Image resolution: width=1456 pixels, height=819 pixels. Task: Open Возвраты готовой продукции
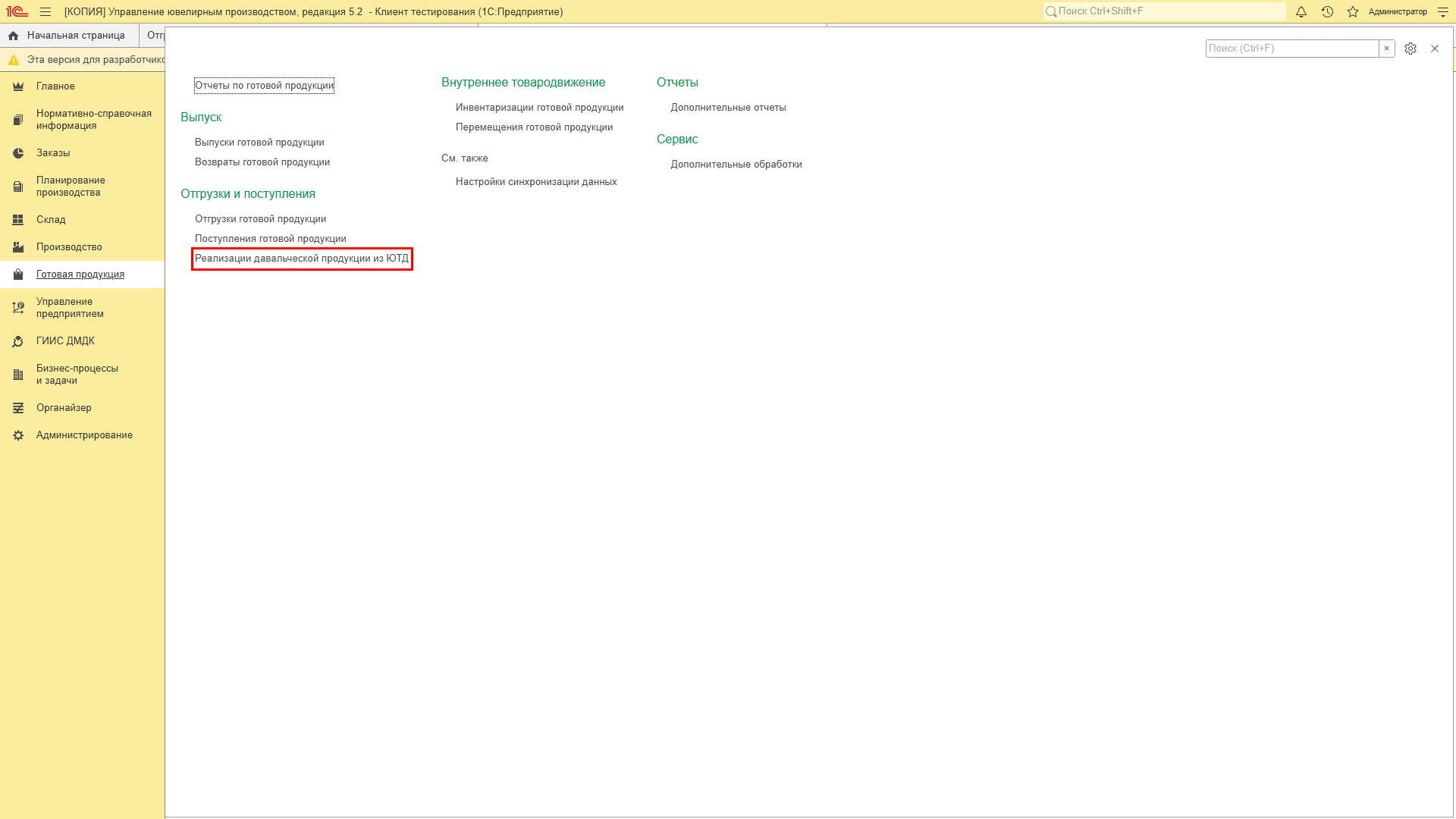[x=262, y=162]
